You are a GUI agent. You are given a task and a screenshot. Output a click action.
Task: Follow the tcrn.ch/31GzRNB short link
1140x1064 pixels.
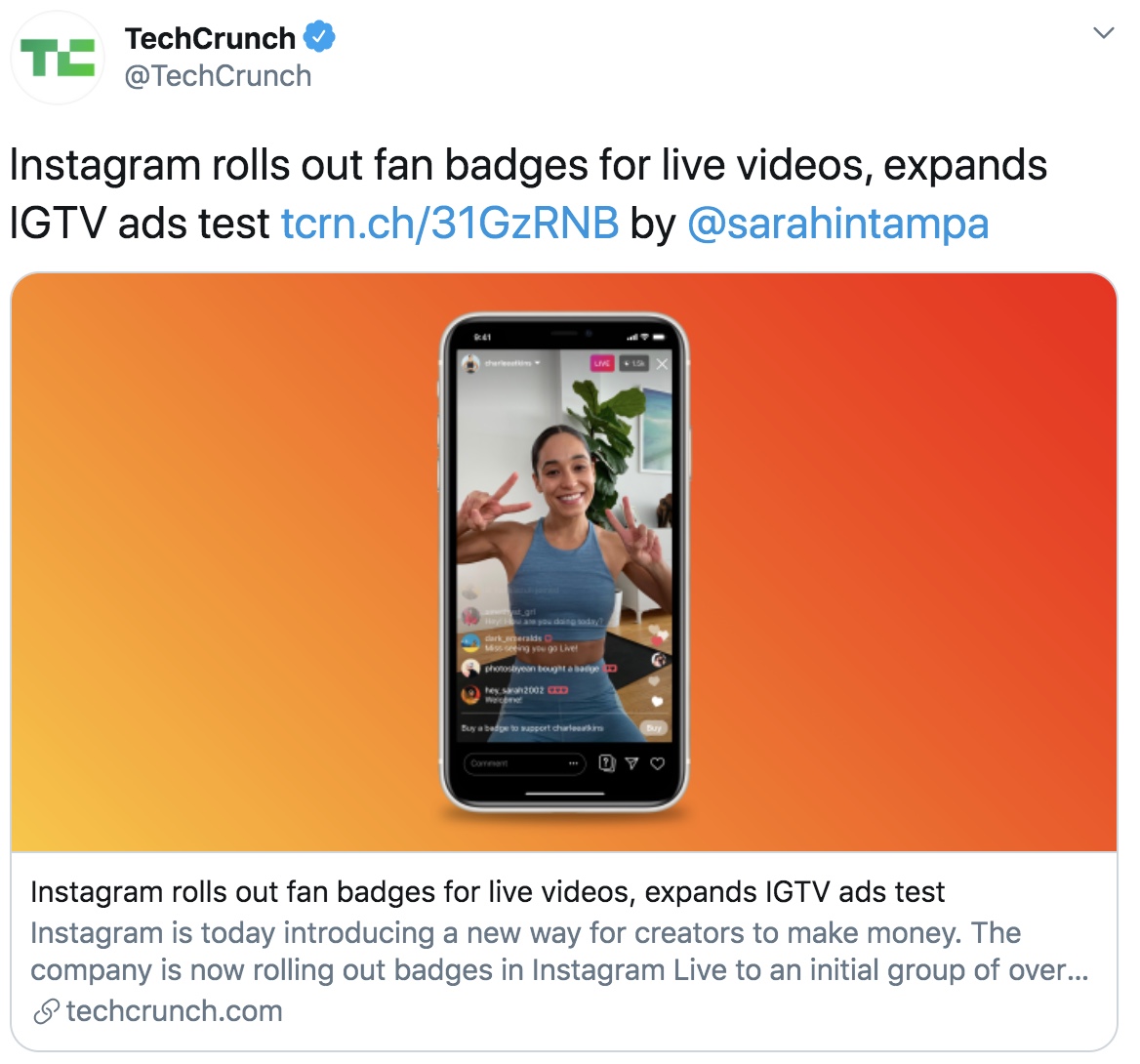(x=450, y=223)
